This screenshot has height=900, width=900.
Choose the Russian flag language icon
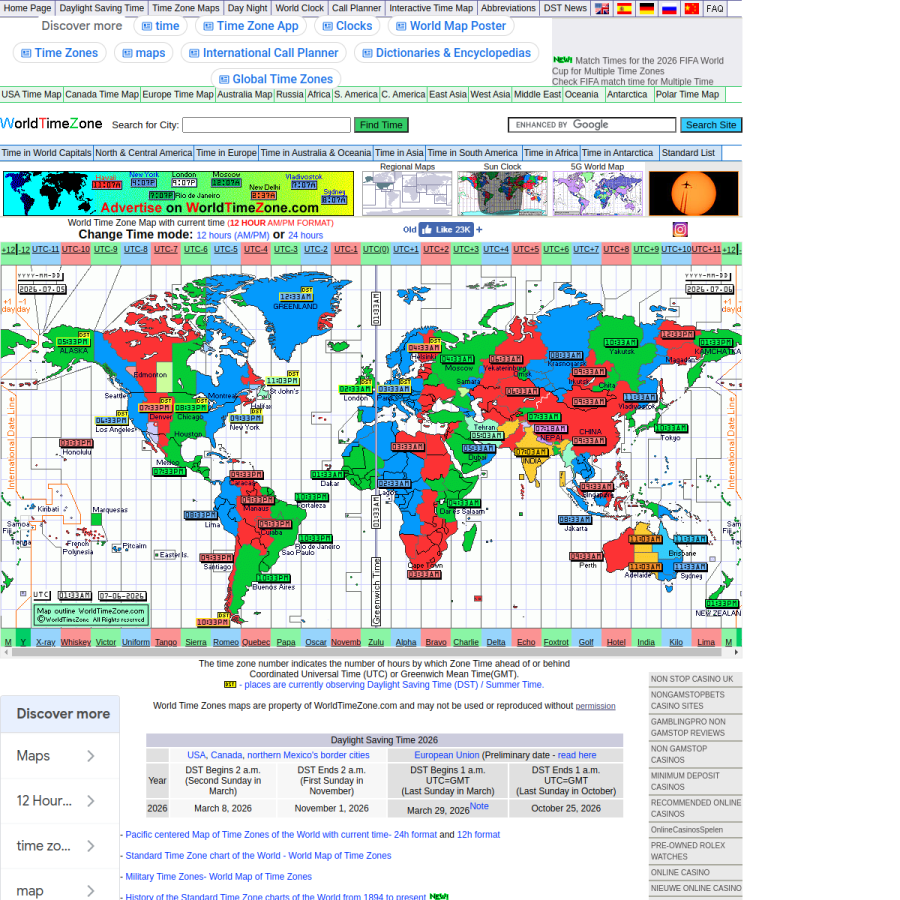[669, 9]
